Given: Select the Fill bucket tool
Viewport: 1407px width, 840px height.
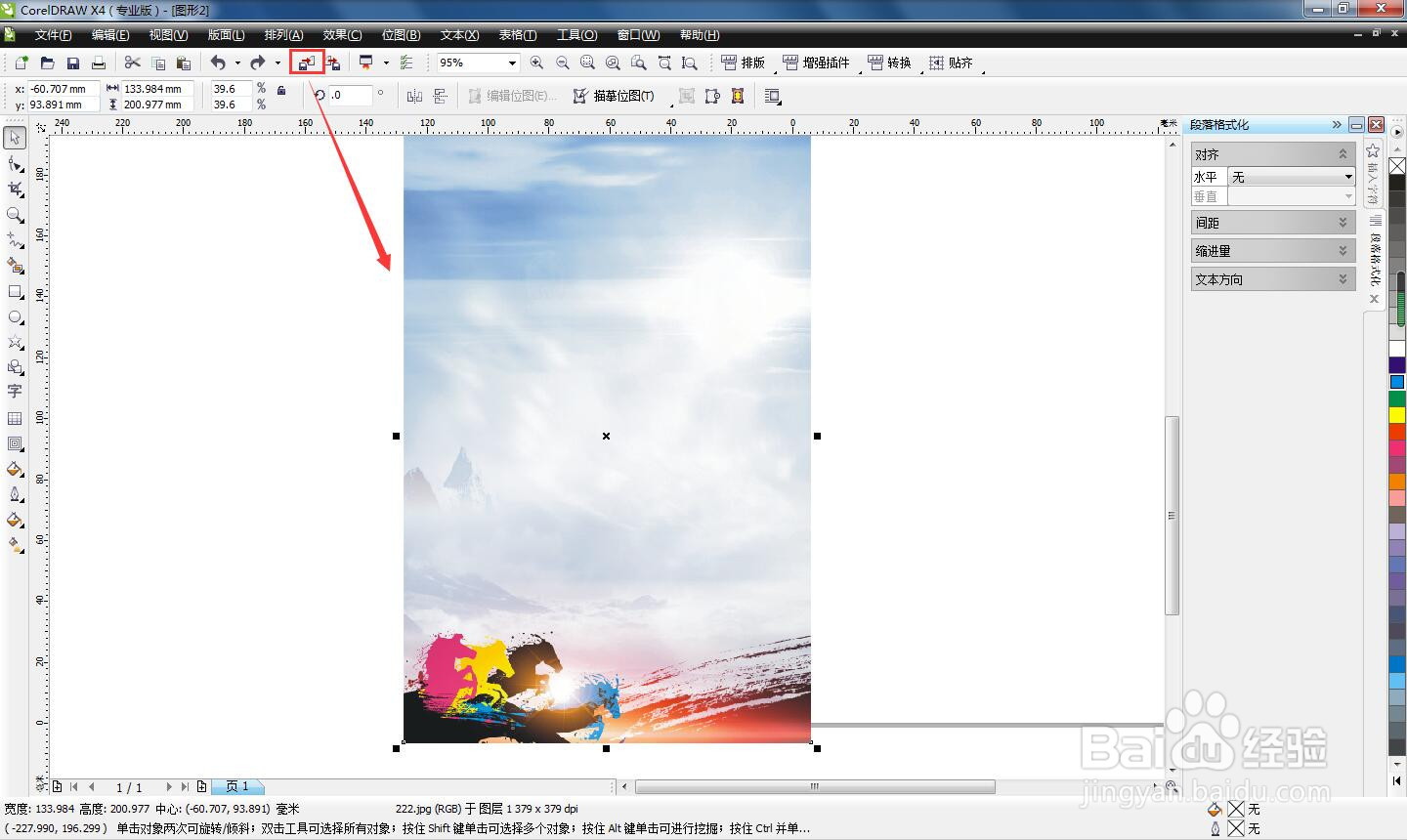Looking at the screenshot, I should [x=15, y=520].
